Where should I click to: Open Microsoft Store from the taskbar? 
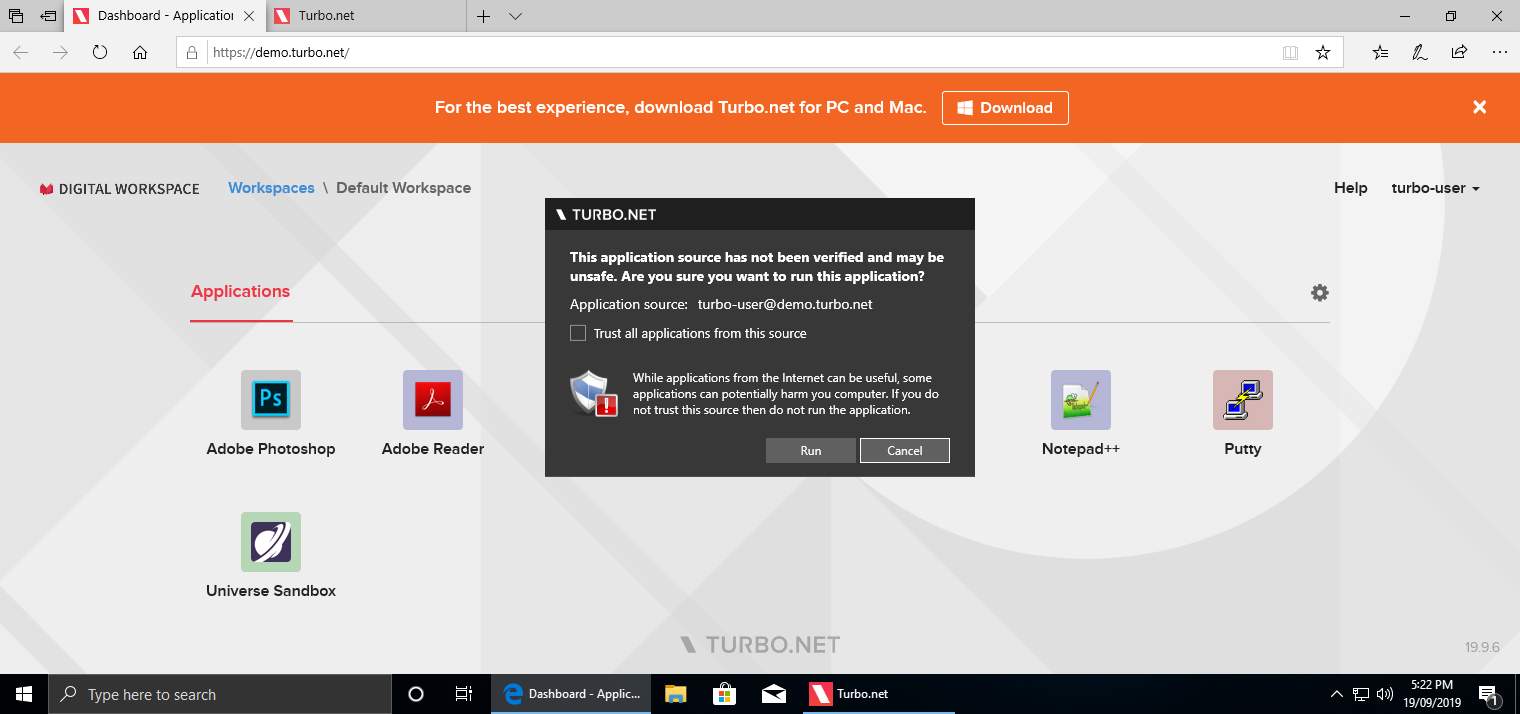(x=725, y=694)
